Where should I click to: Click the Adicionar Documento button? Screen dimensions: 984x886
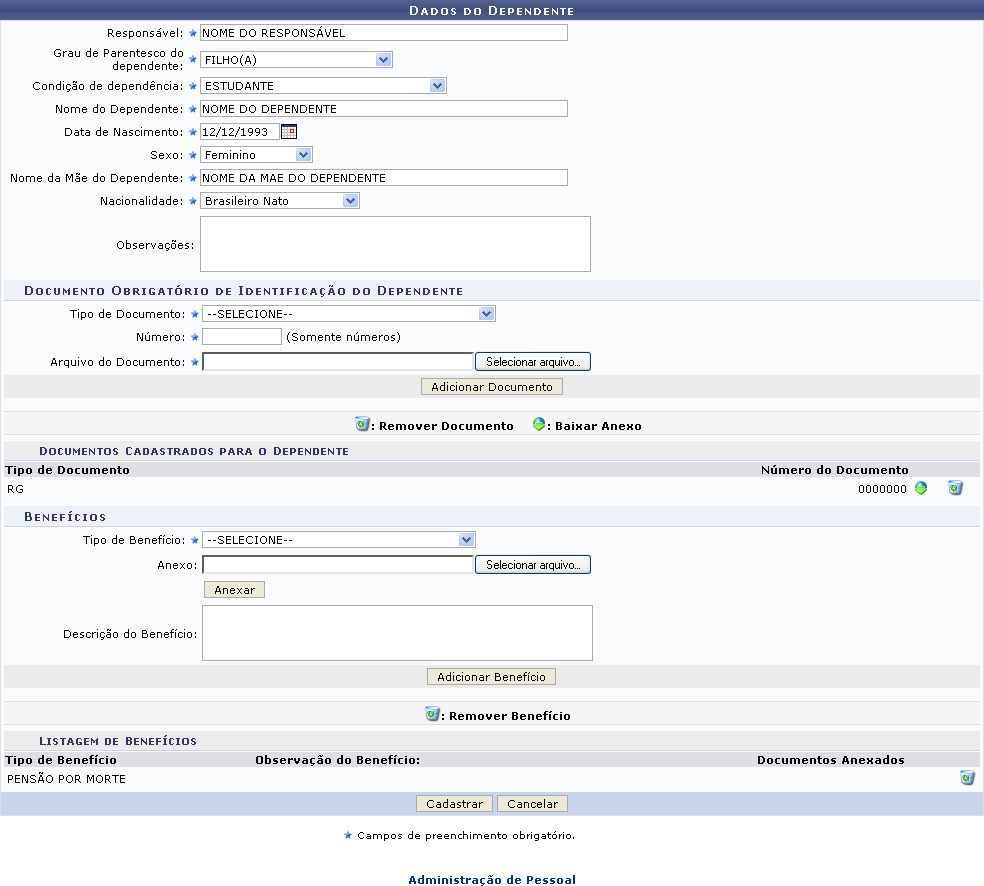(x=491, y=387)
